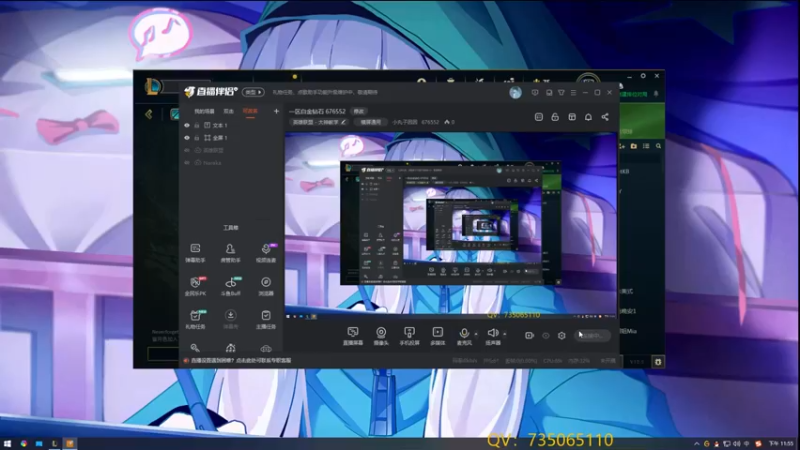
Task: Open the 浏览器 browser source tool
Action: pyautogui.click(x=266, y=286)
